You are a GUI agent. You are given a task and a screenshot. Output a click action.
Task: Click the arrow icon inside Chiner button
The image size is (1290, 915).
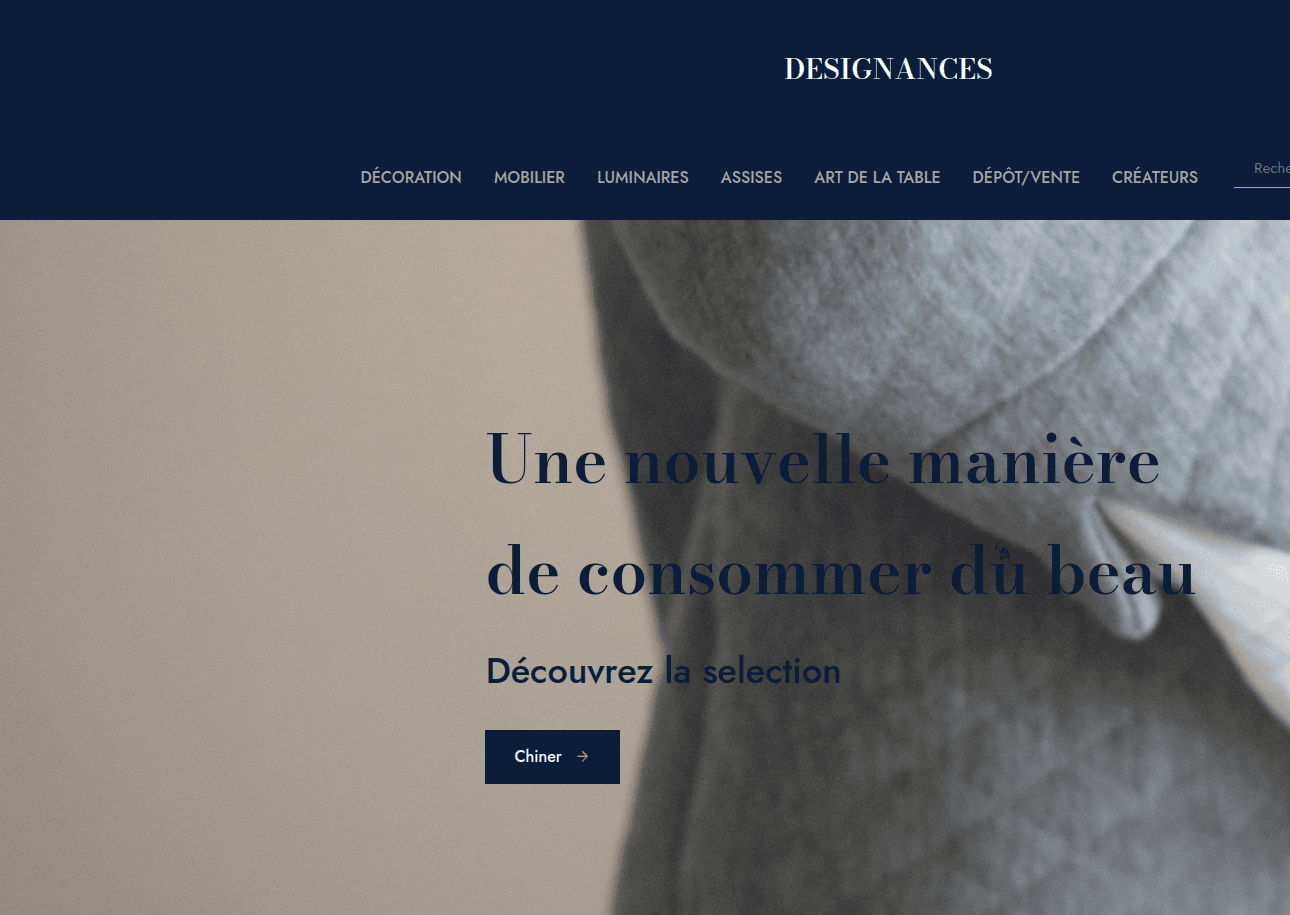583,757
